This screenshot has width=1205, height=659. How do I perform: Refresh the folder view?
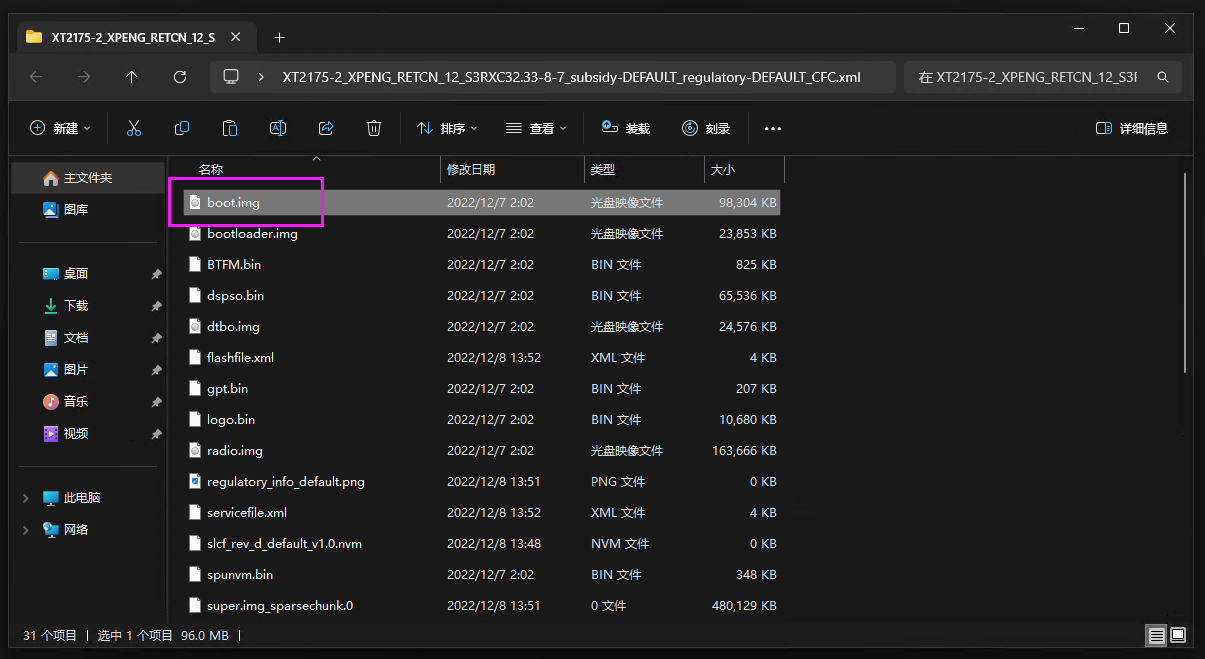click(180, 76)
